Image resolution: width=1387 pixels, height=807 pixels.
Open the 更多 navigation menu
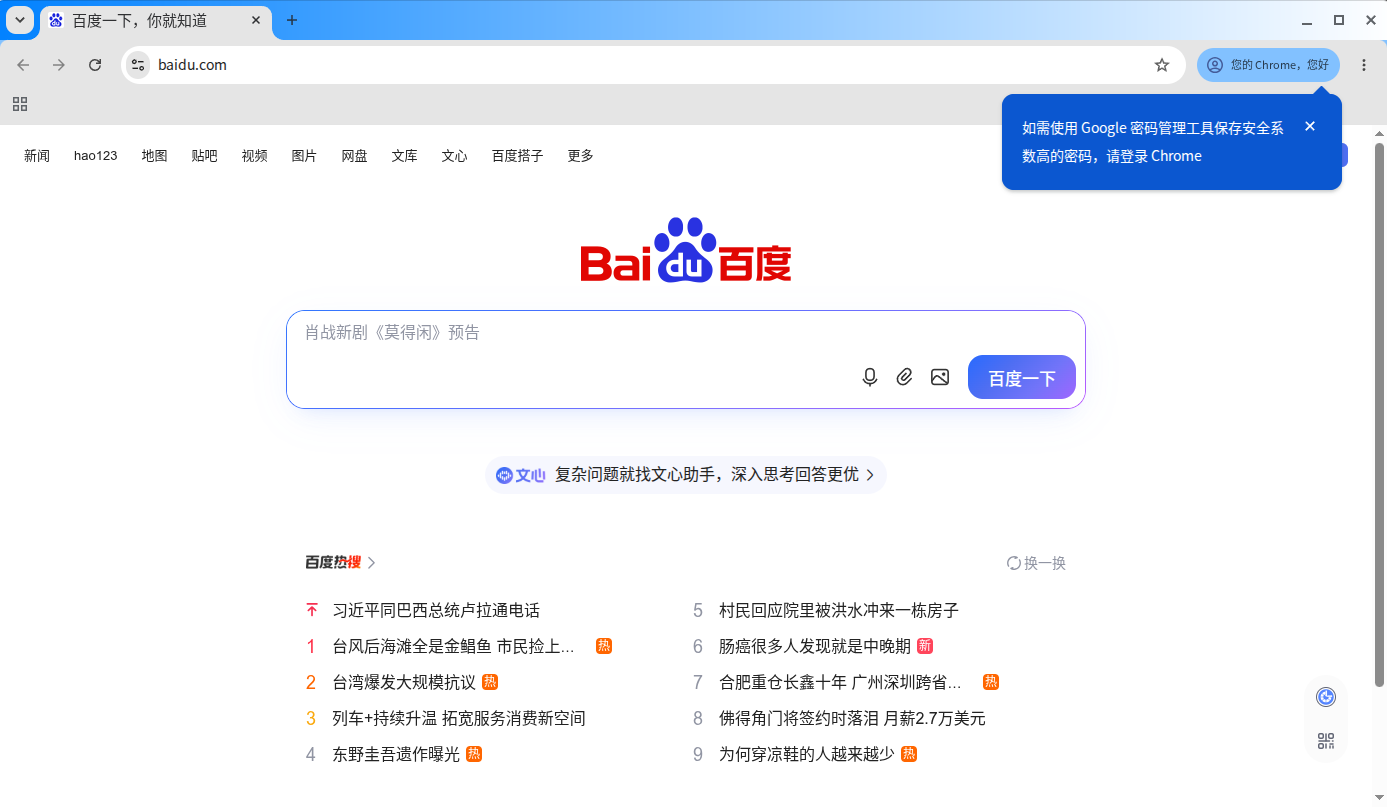point(580,156)
